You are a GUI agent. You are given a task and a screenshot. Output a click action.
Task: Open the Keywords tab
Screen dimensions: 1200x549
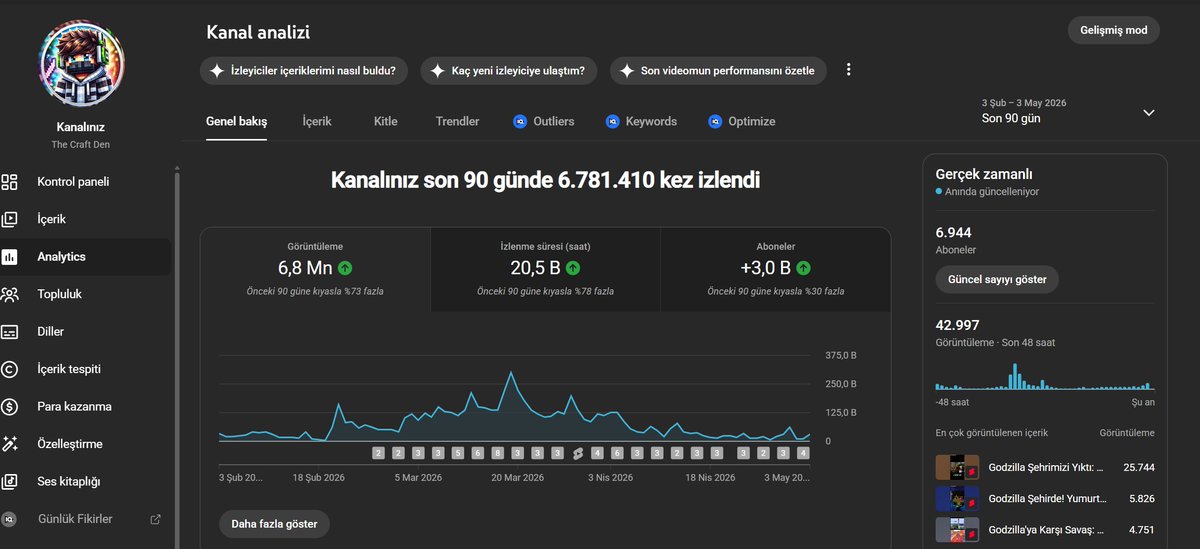pos(641,121)
